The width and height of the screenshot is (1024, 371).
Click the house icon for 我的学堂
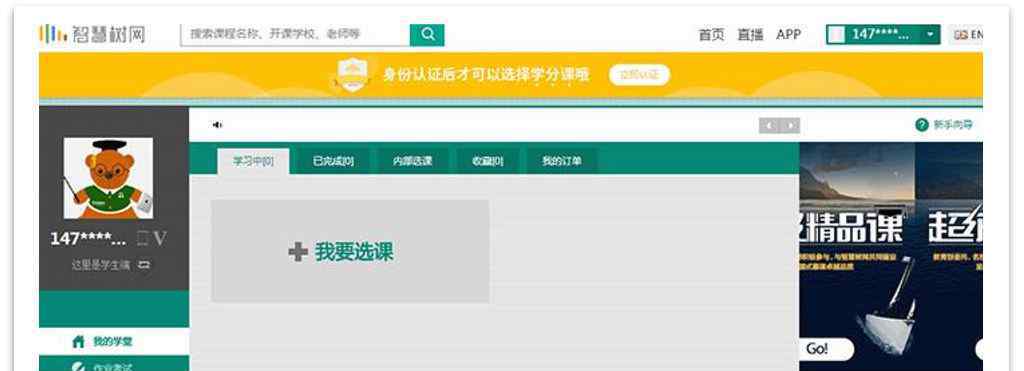[78, 342]
